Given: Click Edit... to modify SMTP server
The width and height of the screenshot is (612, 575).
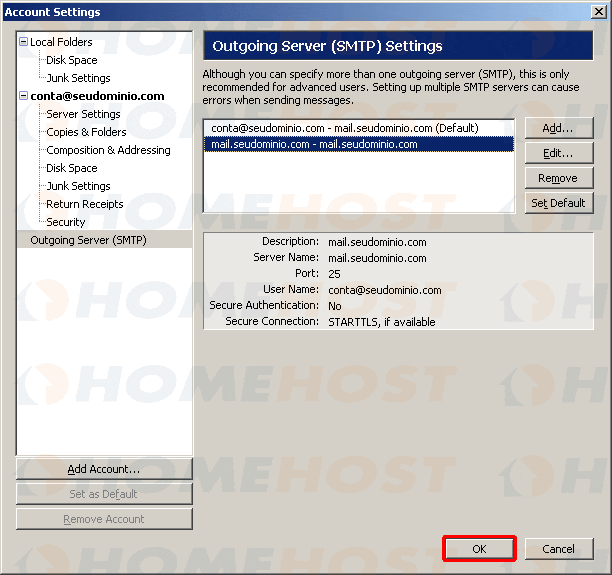Looking at the screenshot, I should [559, 153].
